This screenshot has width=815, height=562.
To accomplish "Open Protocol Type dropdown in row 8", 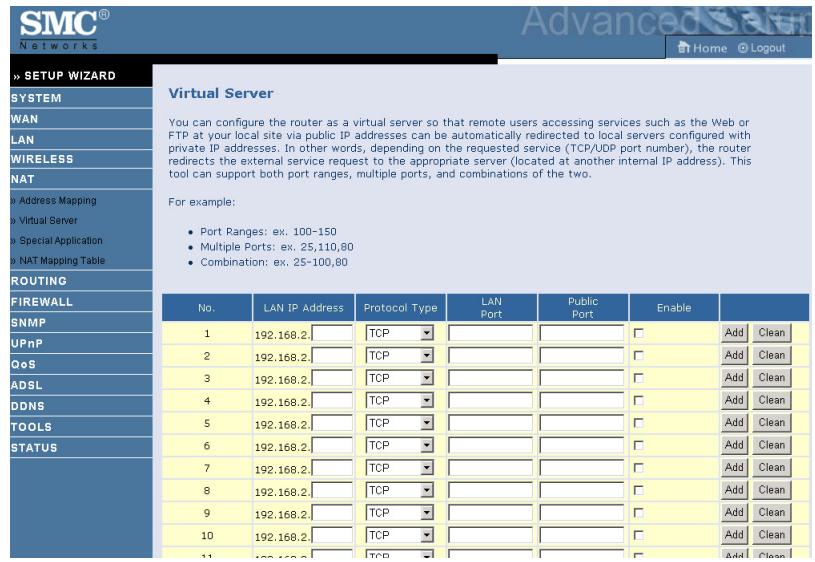I will click(x=400, y=490).
